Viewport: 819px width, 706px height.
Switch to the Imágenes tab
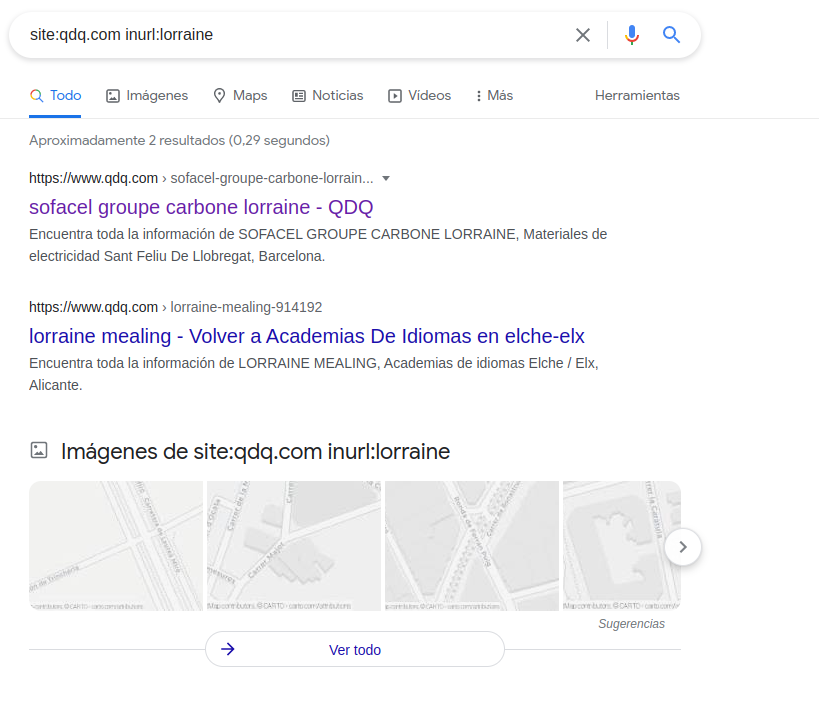click(x=147, y=96)
